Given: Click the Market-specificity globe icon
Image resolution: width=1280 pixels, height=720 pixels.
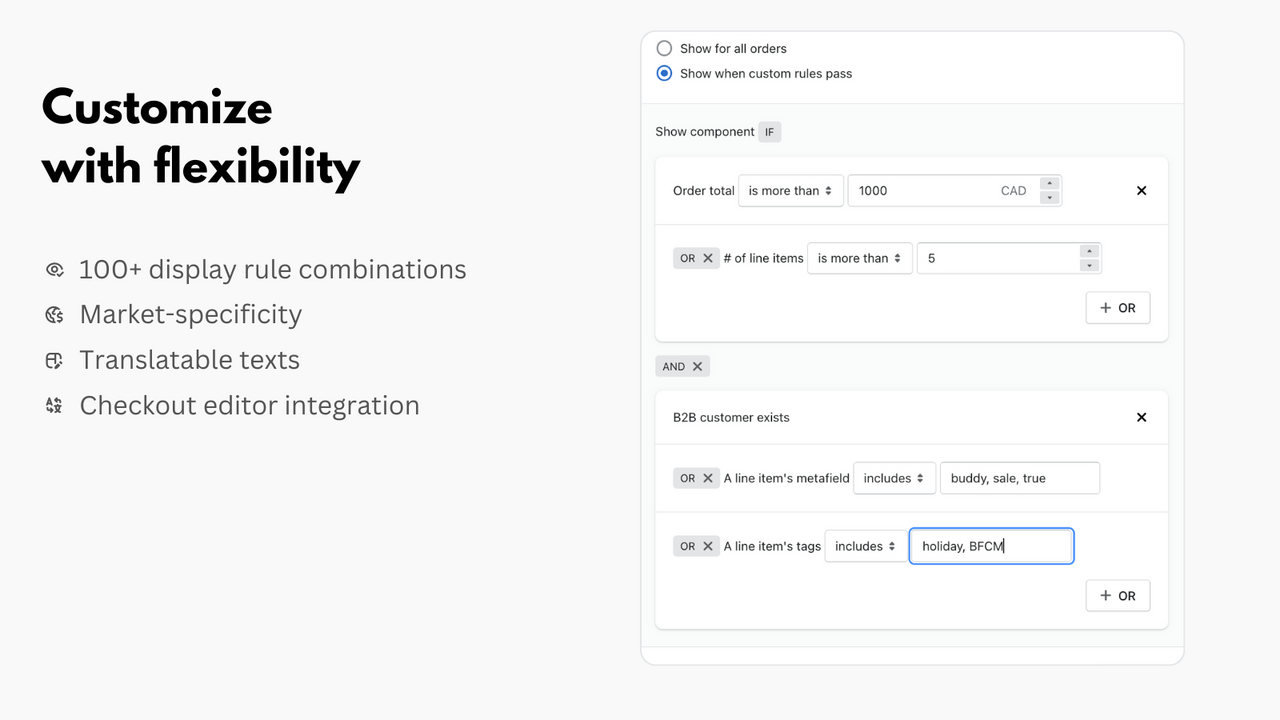Looking at the screenshot, I should 53,314.
